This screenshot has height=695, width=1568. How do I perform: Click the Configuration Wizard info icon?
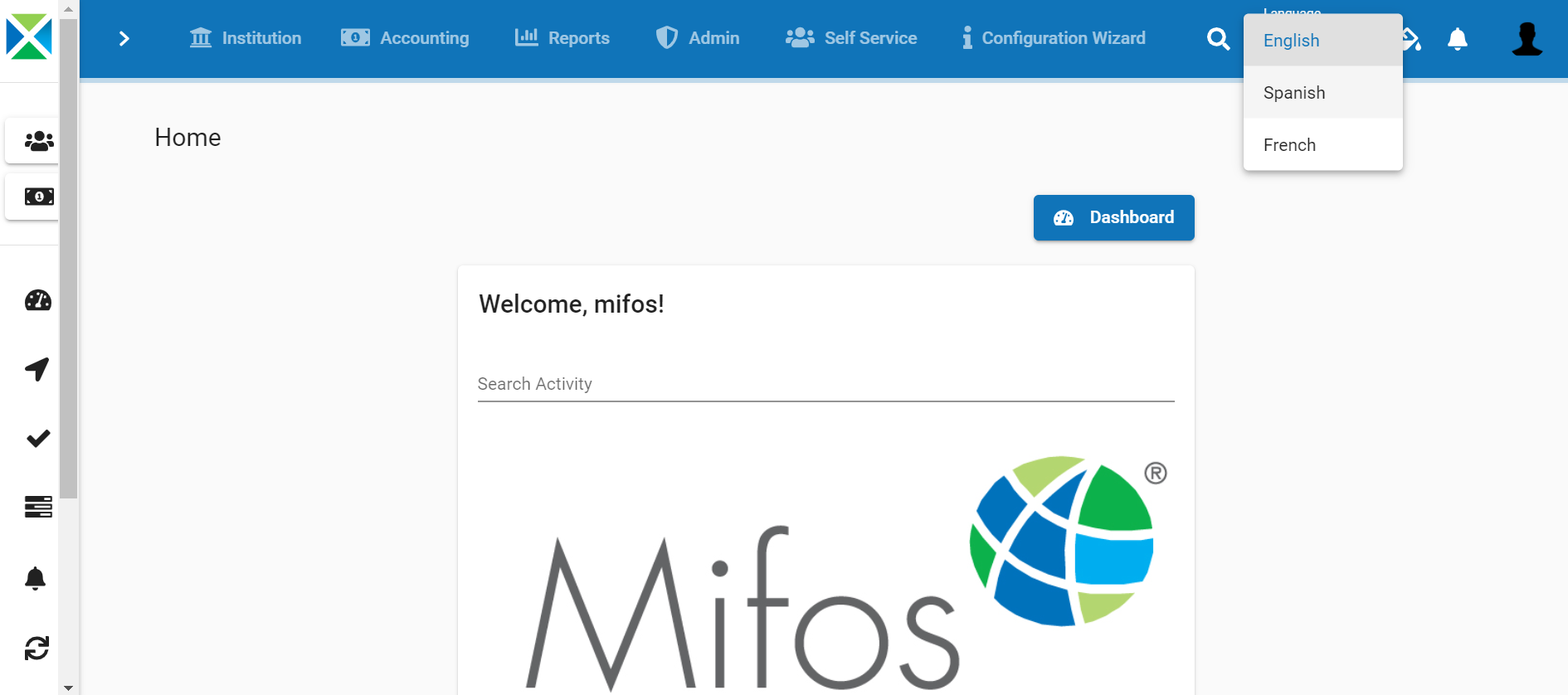[967, 38]
